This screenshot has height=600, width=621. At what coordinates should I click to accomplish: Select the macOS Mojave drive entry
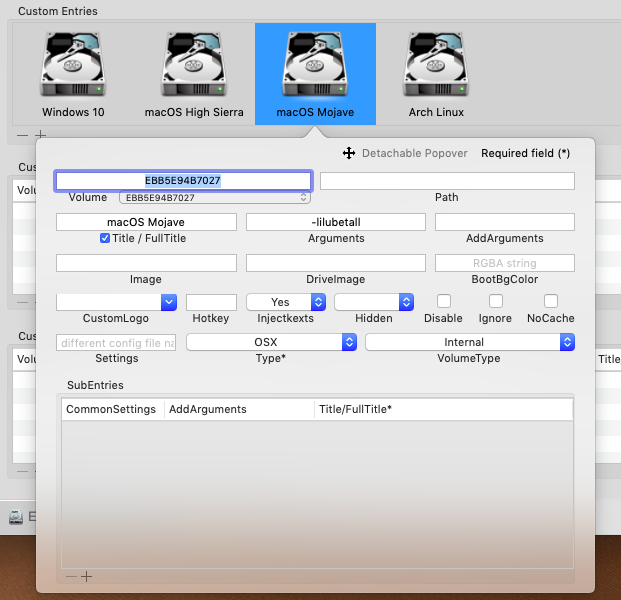pyautogui.click(x=315, y=74)
